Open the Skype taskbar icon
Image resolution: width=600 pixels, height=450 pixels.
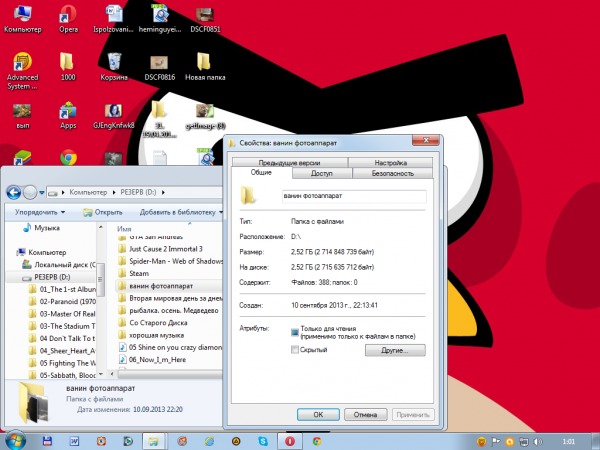[263, 441]
